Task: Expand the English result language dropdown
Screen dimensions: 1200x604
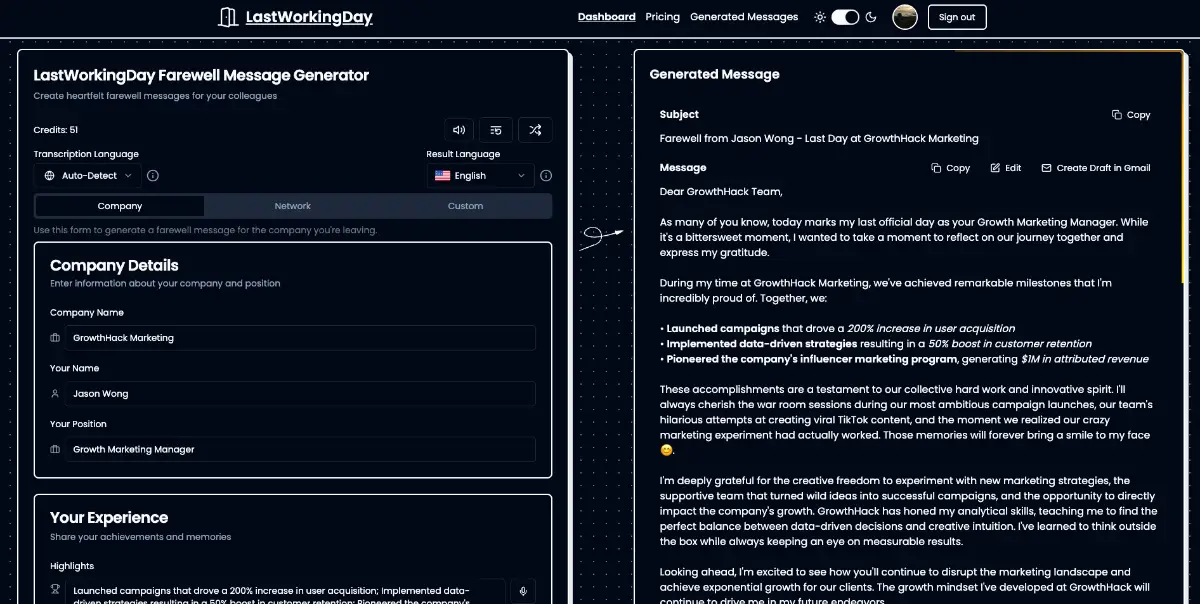Action: [480, 176]
